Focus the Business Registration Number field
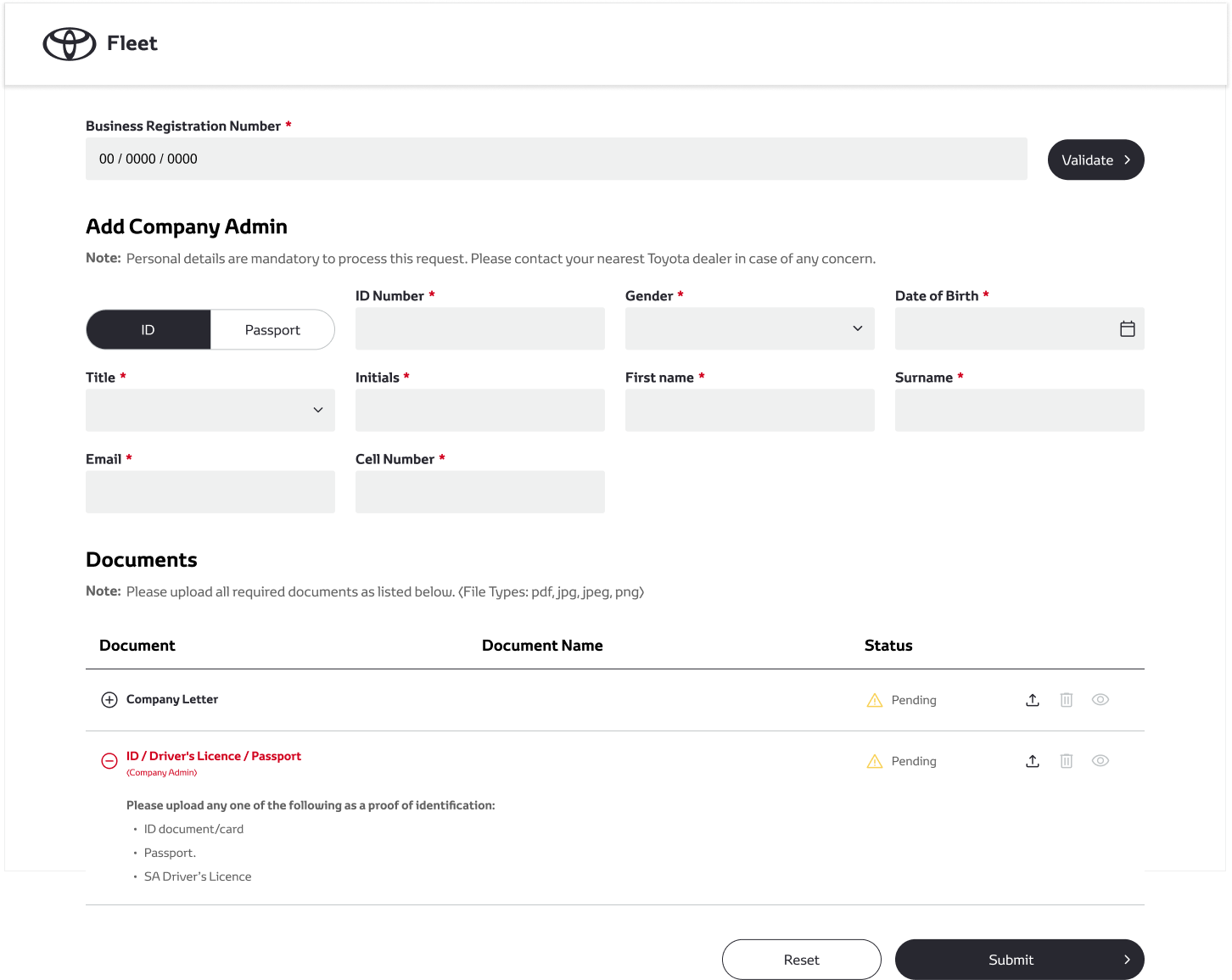The width and height of the screenshot is (1232, 980). click(556, 160)
